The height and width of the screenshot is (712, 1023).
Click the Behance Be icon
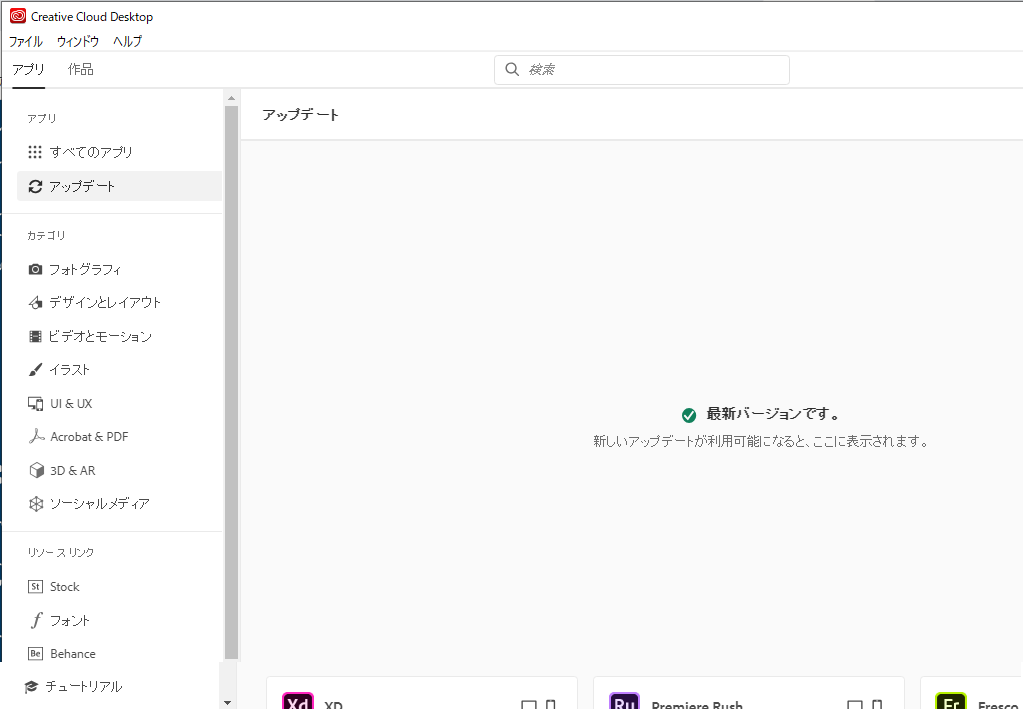click(35, 653)
